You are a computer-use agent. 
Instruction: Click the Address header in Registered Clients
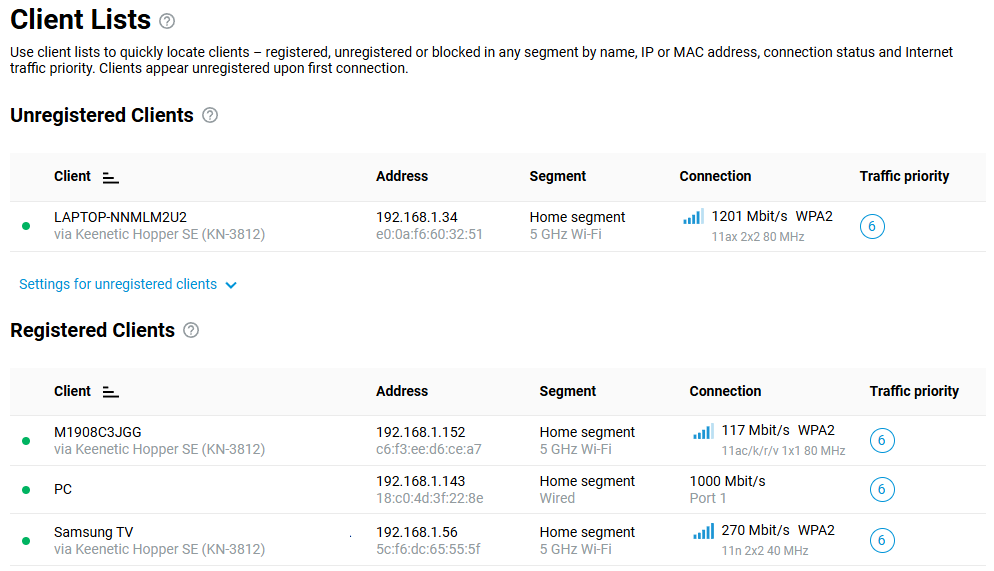[x=402, y=391]
